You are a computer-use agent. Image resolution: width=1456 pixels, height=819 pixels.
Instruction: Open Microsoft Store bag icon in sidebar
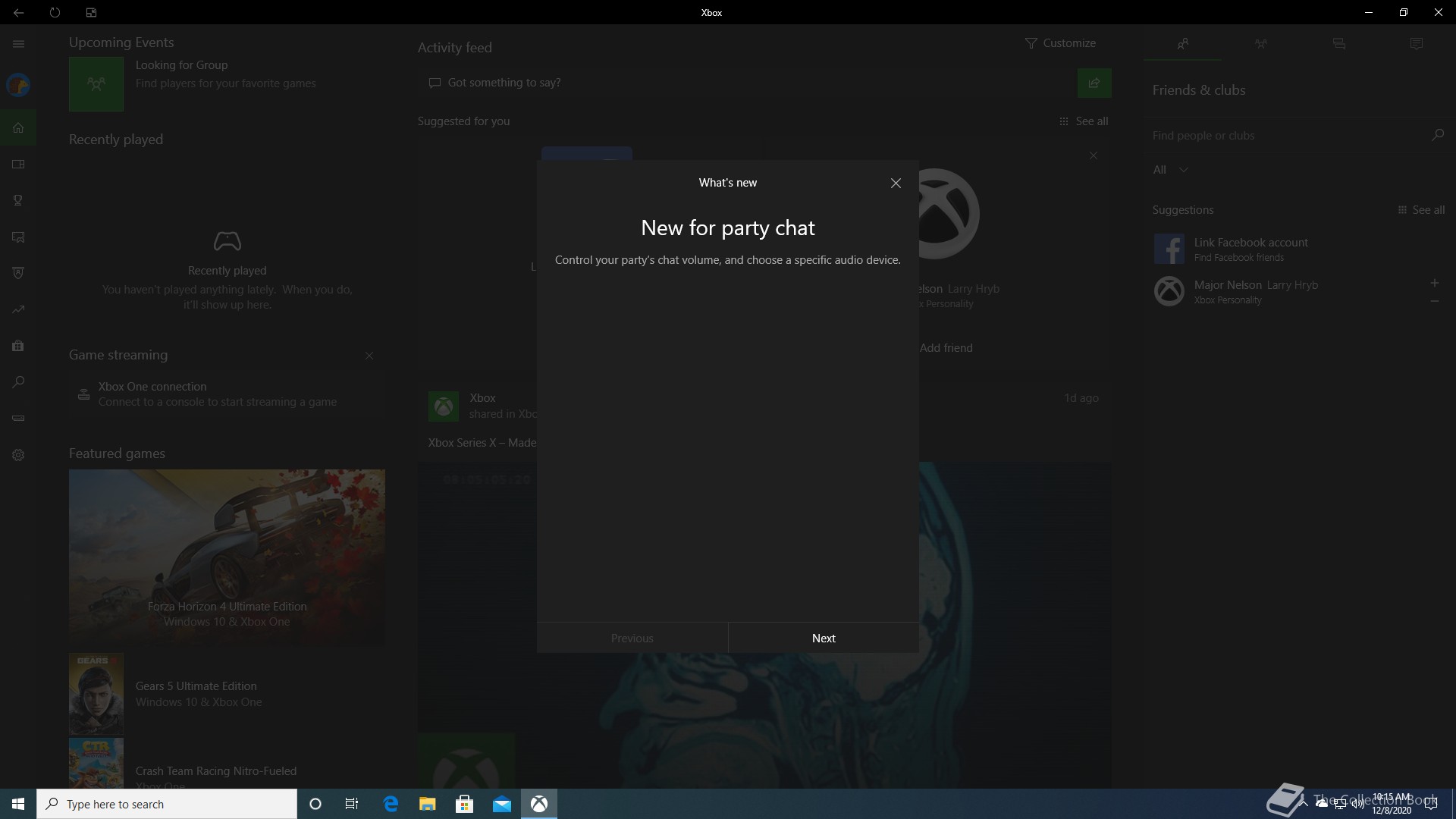pos(18,346)
